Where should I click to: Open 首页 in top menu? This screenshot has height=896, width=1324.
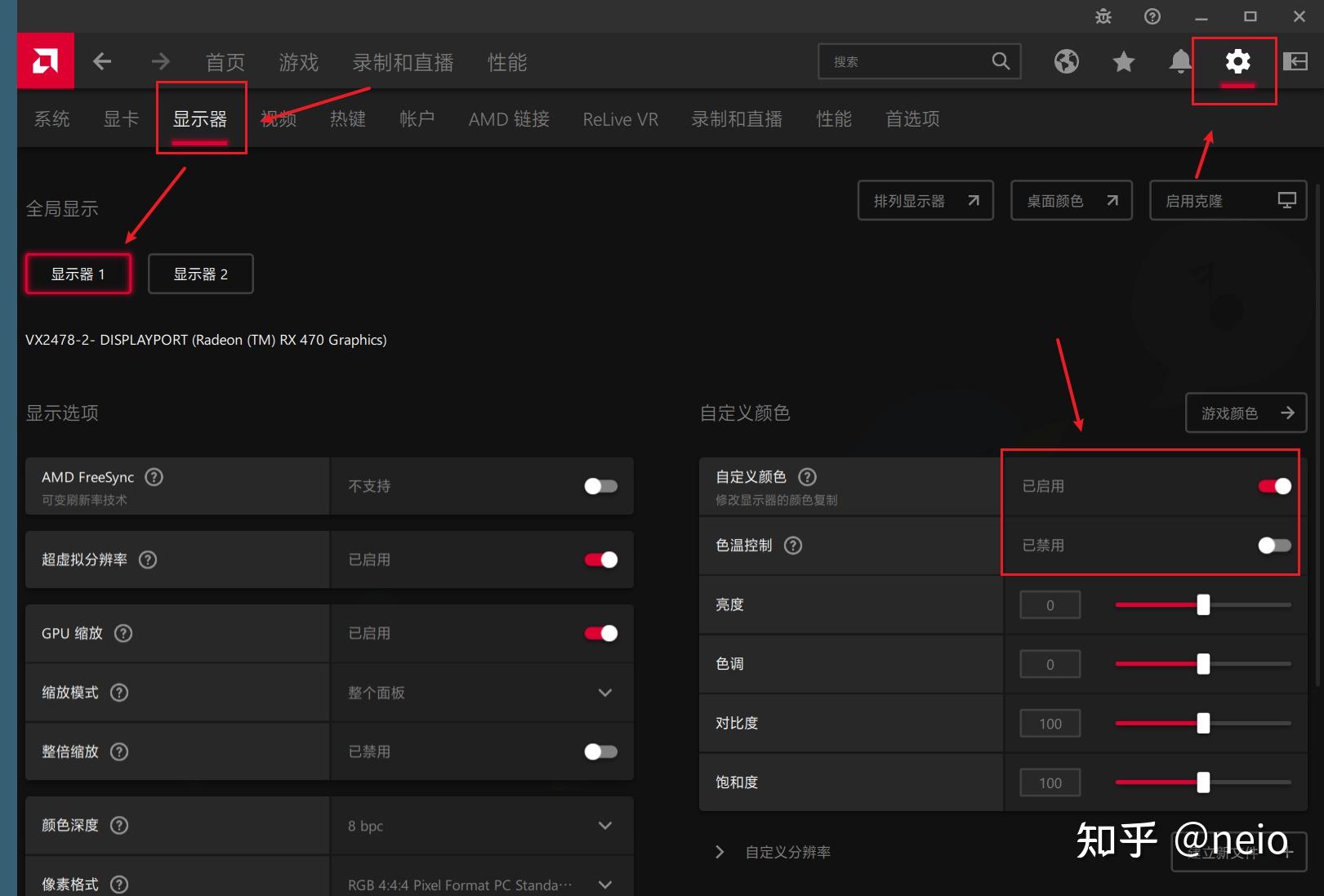pyautogui.click(x=225, y=62)
